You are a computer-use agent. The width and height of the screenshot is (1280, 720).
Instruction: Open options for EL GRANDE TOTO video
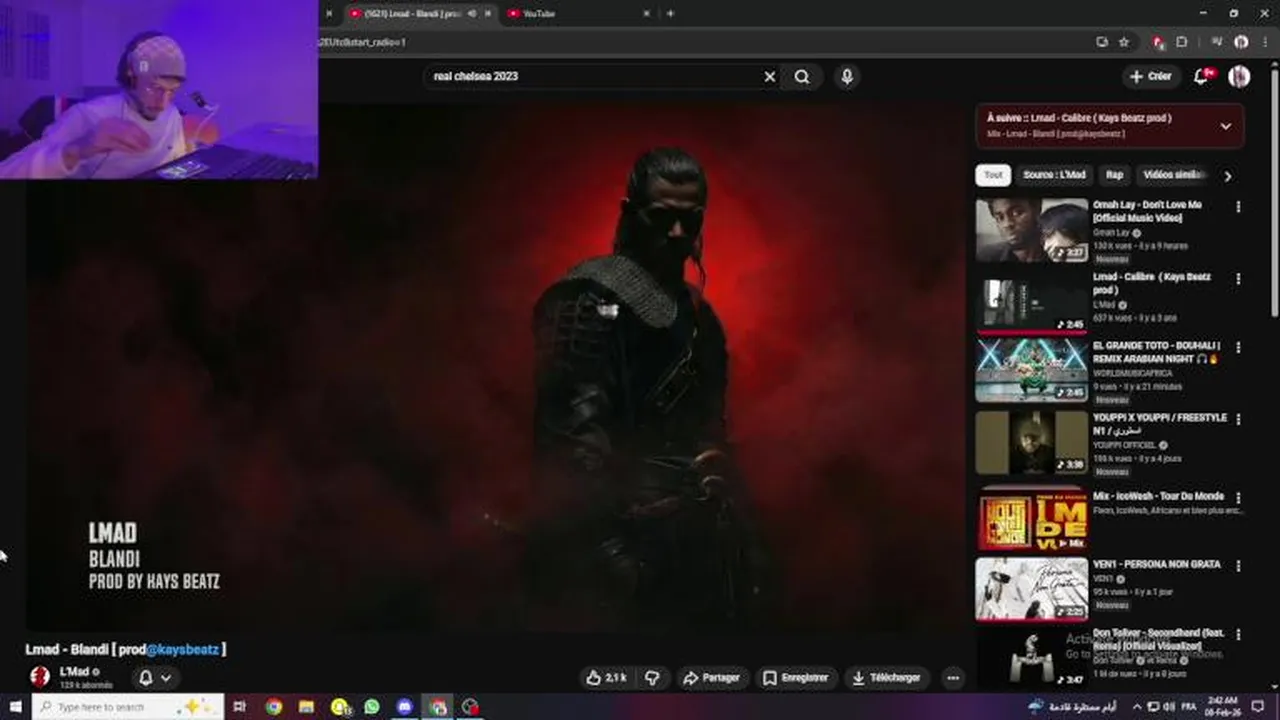(1238, 348)
